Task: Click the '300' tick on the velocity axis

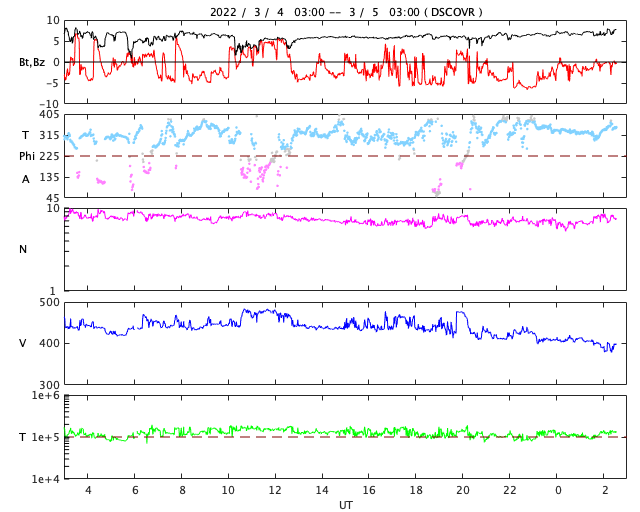Action: (x=49, y=384)
